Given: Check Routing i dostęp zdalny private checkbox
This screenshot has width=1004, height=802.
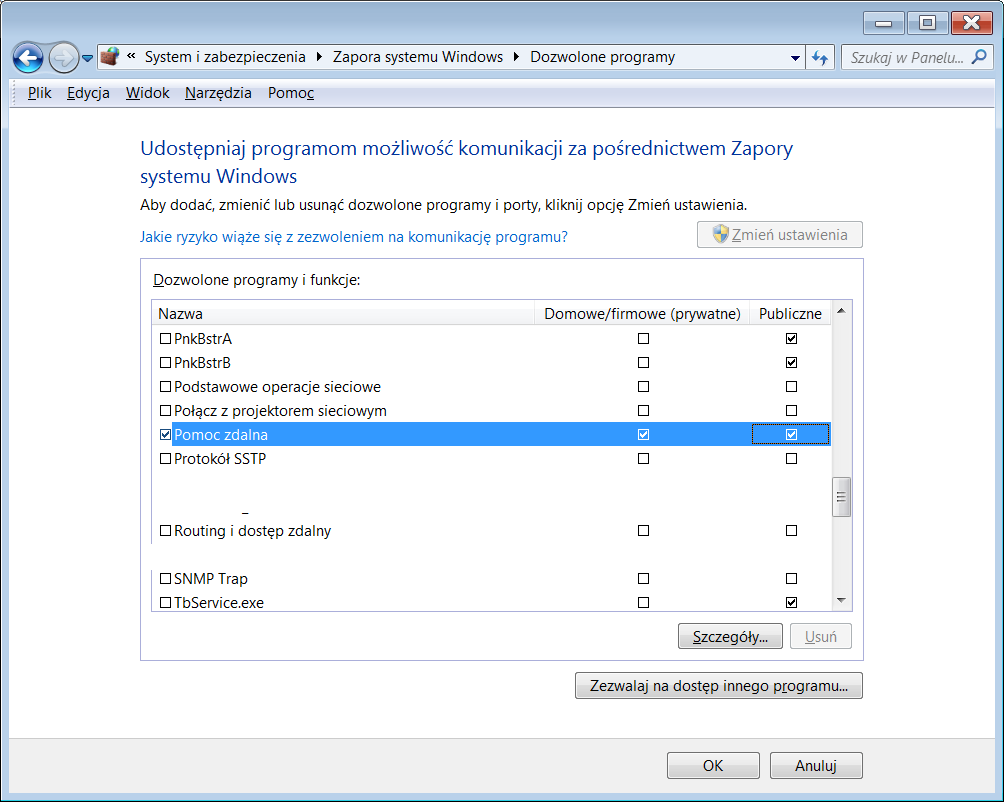Looking at the screenshot, I should (644, 531).
